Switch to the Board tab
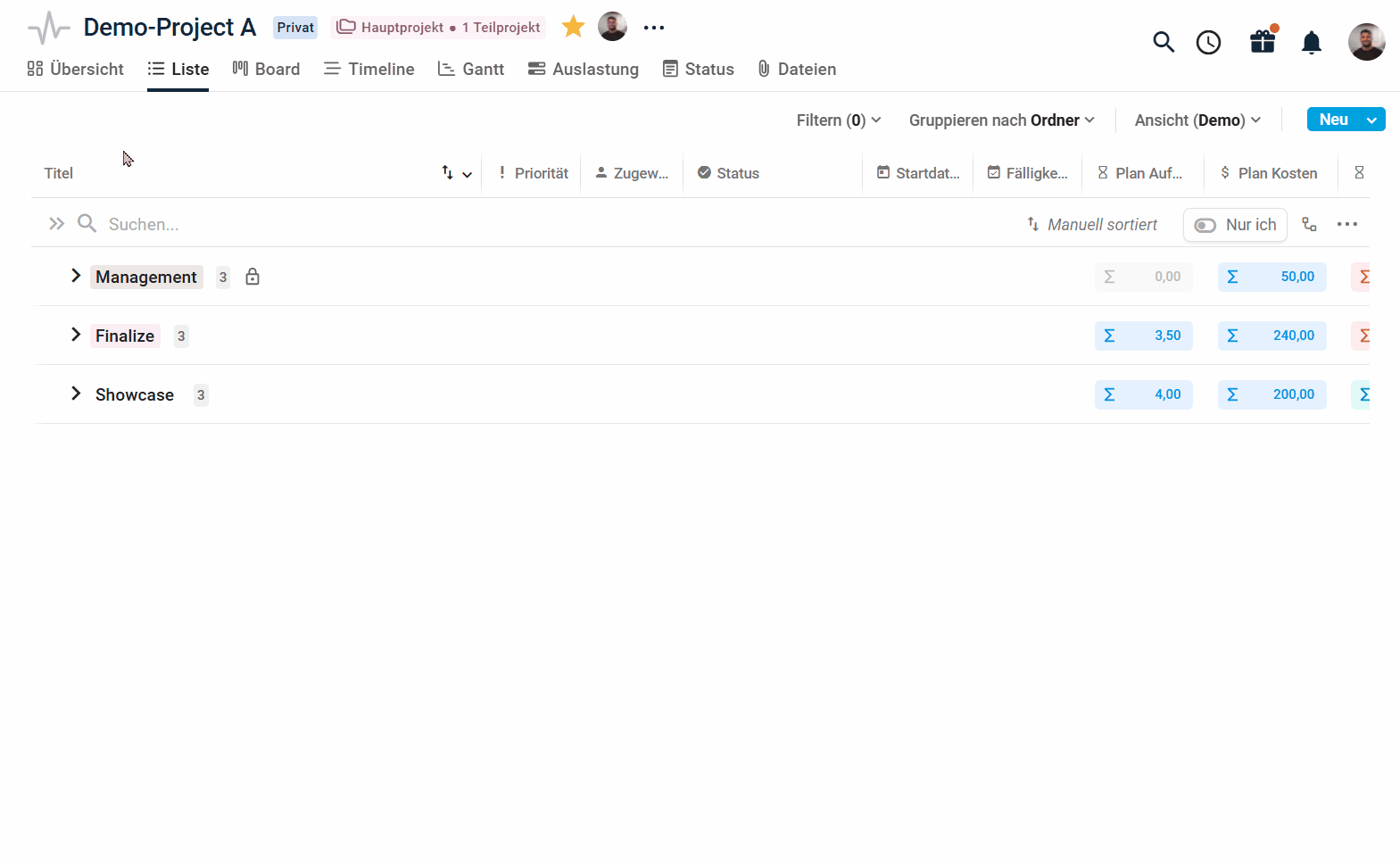Viewport: 1400px width, 862px height. [x=266, y=69]
